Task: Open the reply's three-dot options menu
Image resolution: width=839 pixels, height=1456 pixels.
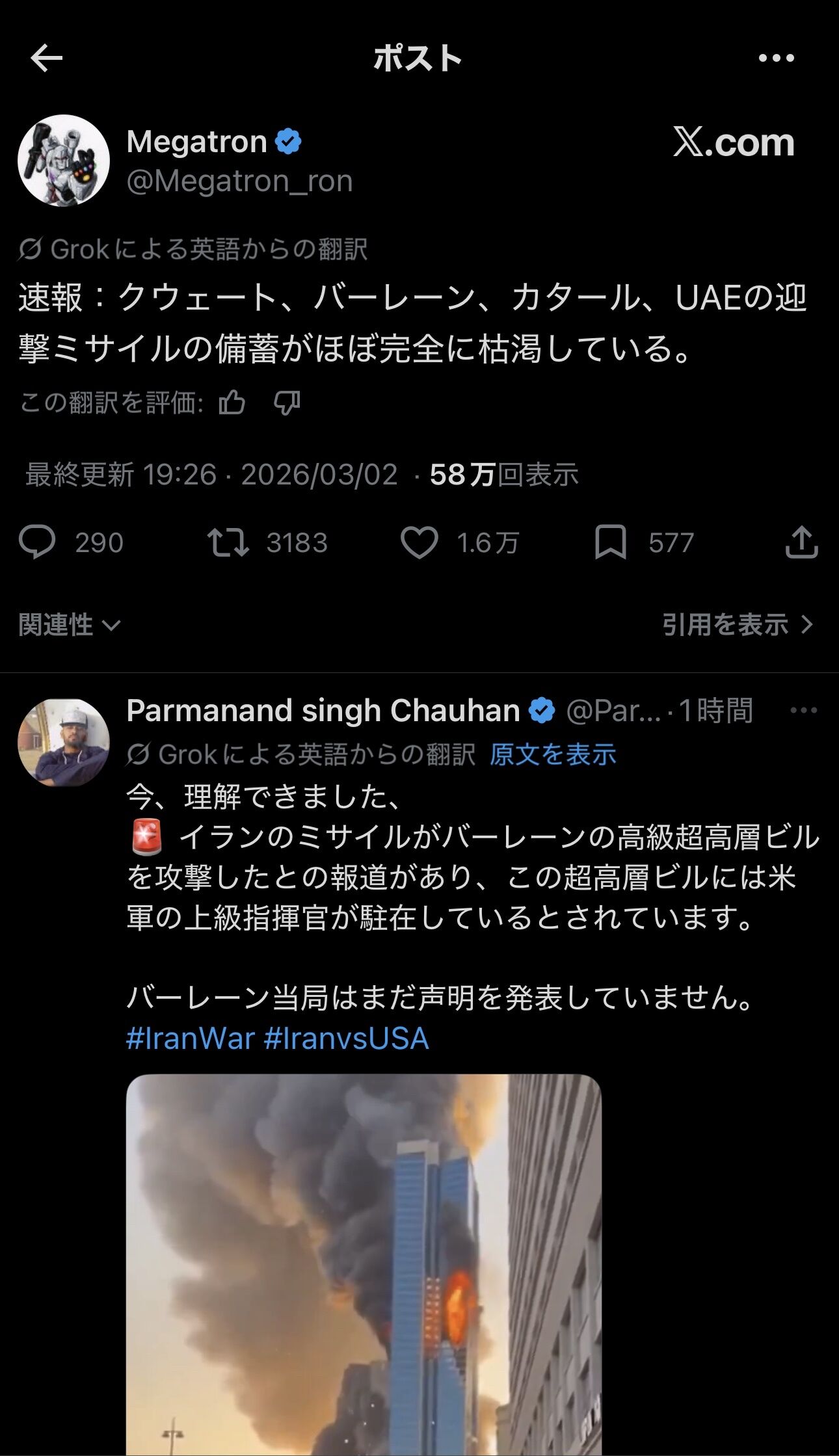Action: (803, 710)
